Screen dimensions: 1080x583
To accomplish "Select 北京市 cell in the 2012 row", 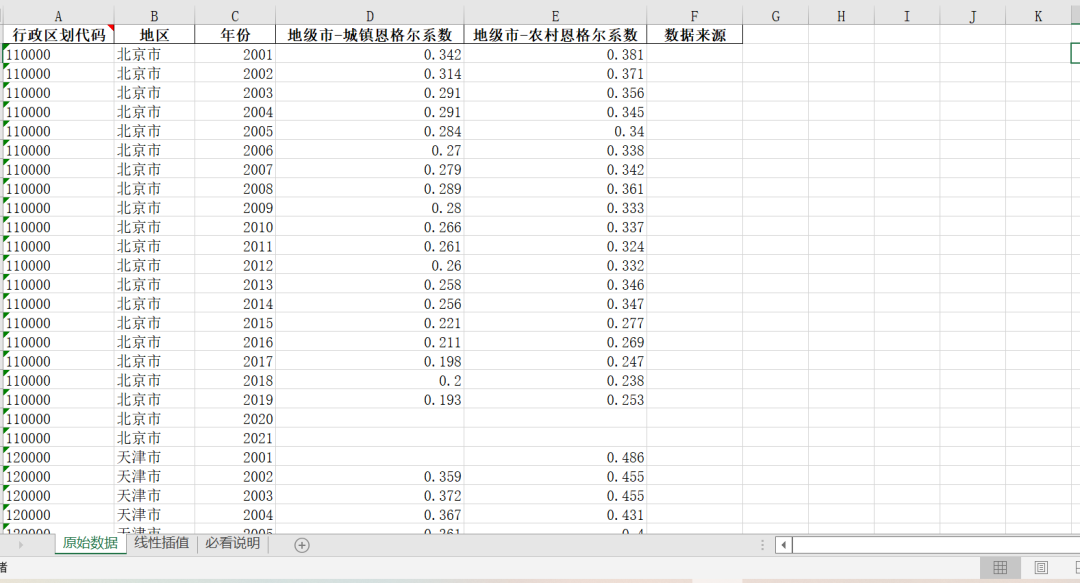I will tap(154, 265).
